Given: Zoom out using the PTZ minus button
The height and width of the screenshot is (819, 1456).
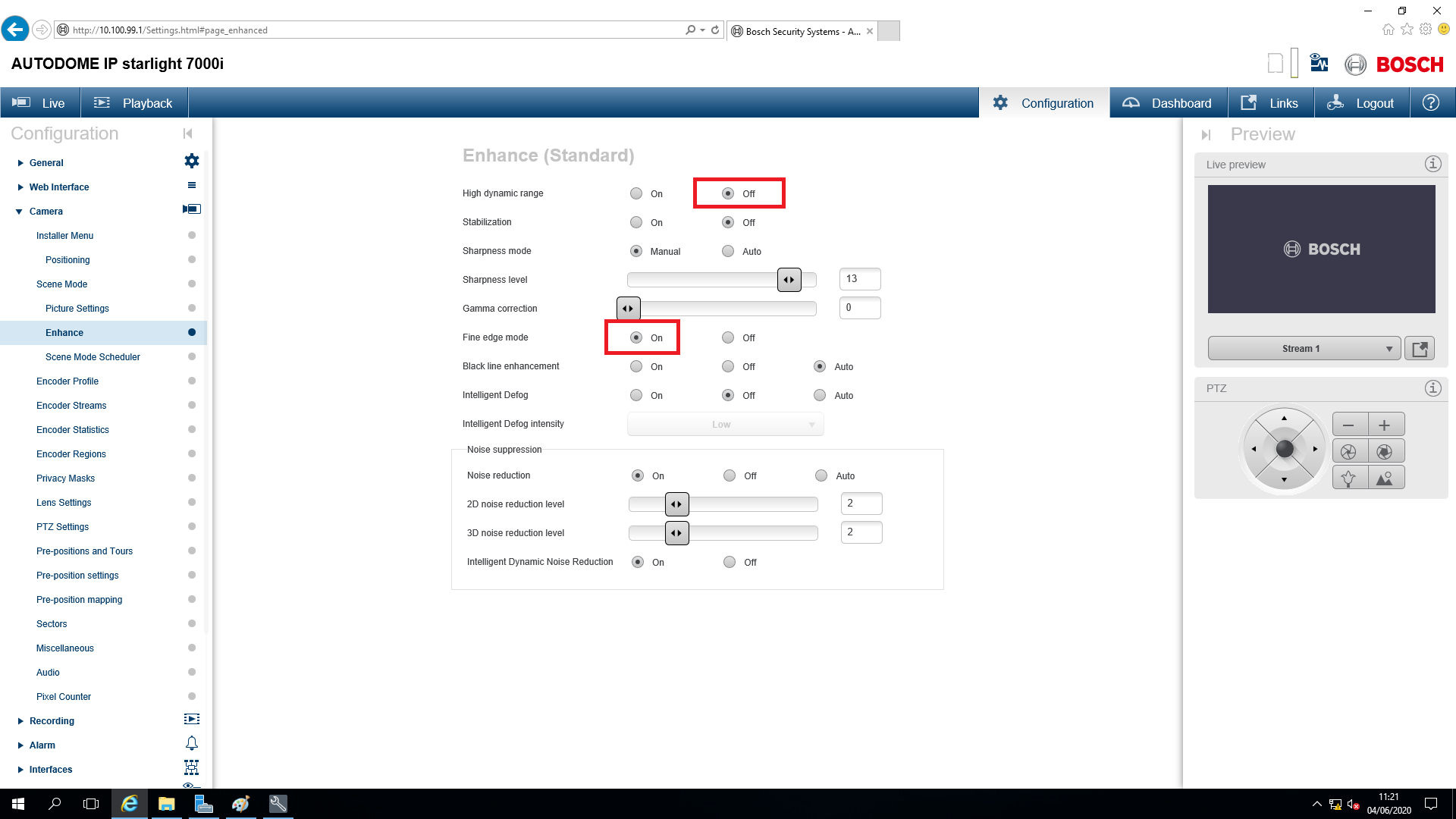Looking at the screenshot, I should (x=1349, y=424).
